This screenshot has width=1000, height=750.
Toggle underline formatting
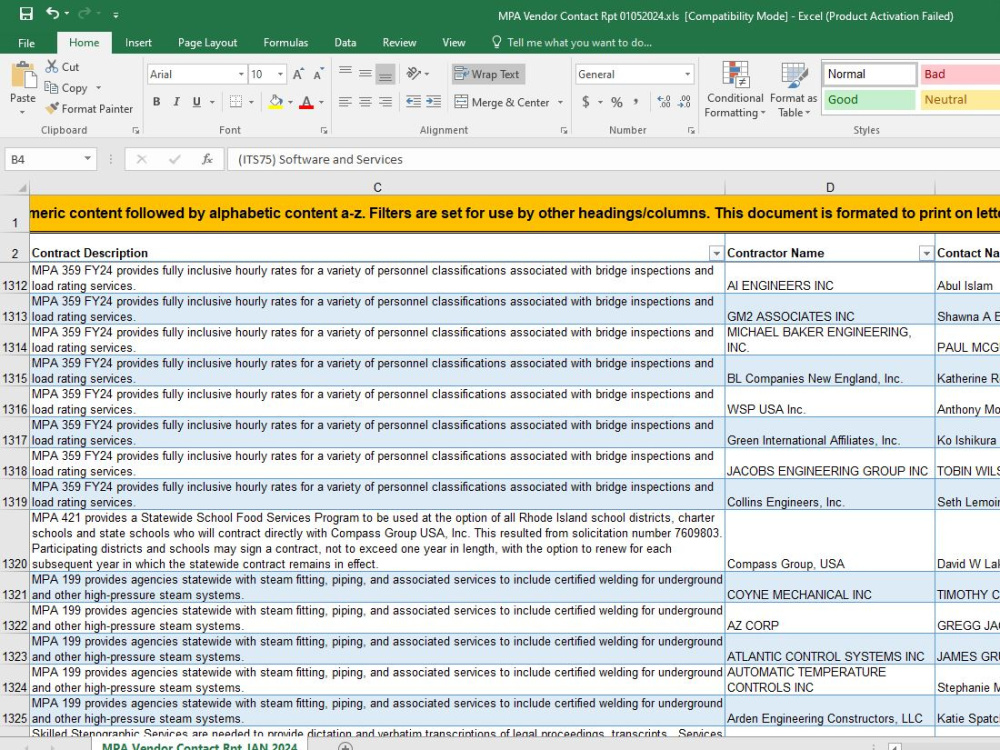point(196,102)
